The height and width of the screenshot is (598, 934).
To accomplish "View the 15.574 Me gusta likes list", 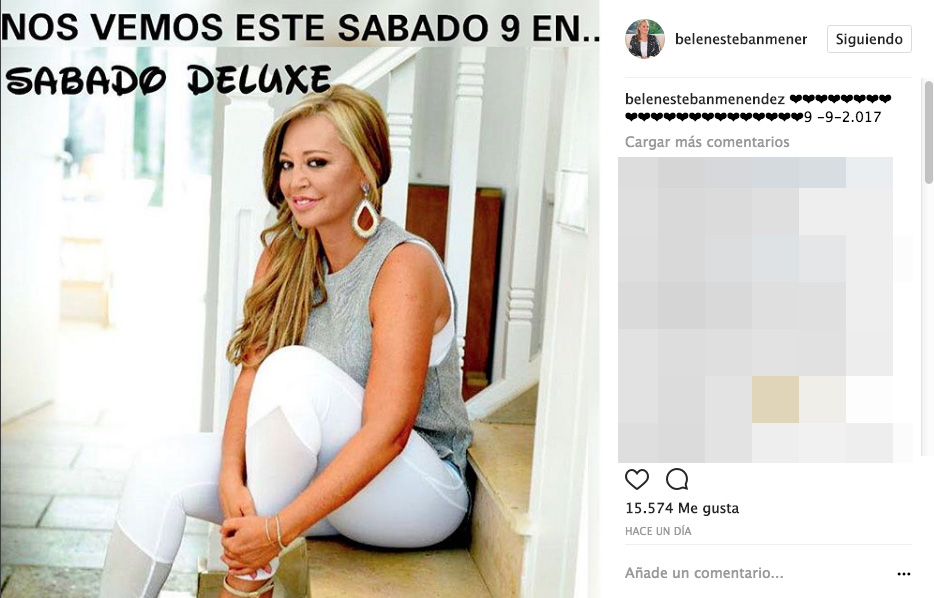I will 682,508.
